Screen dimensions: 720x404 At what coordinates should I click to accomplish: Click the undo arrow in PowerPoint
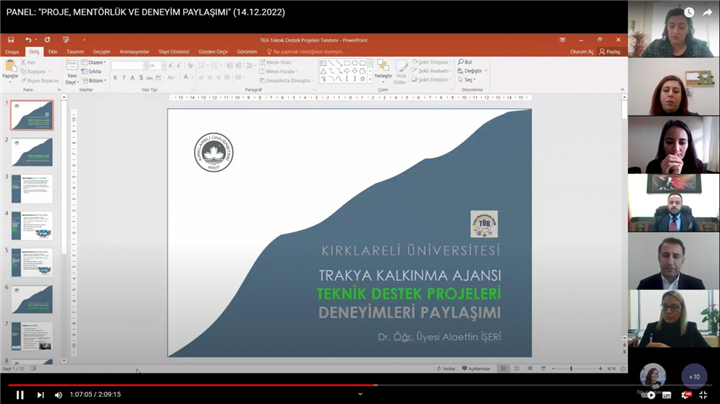pyautogui.click(x=28, y=40)
